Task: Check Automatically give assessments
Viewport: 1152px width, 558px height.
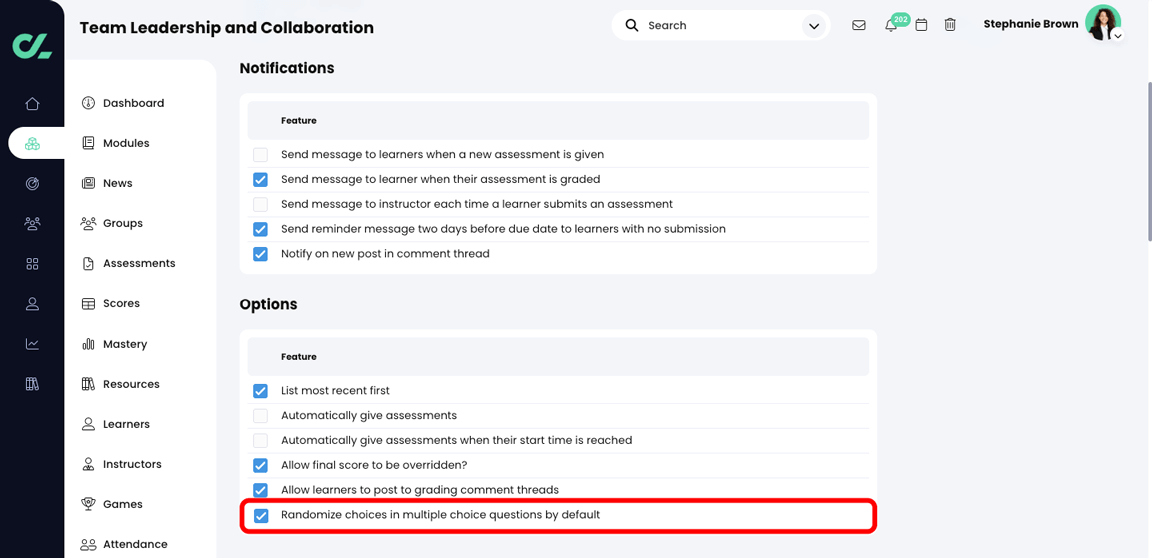Action: coord(260,416)
